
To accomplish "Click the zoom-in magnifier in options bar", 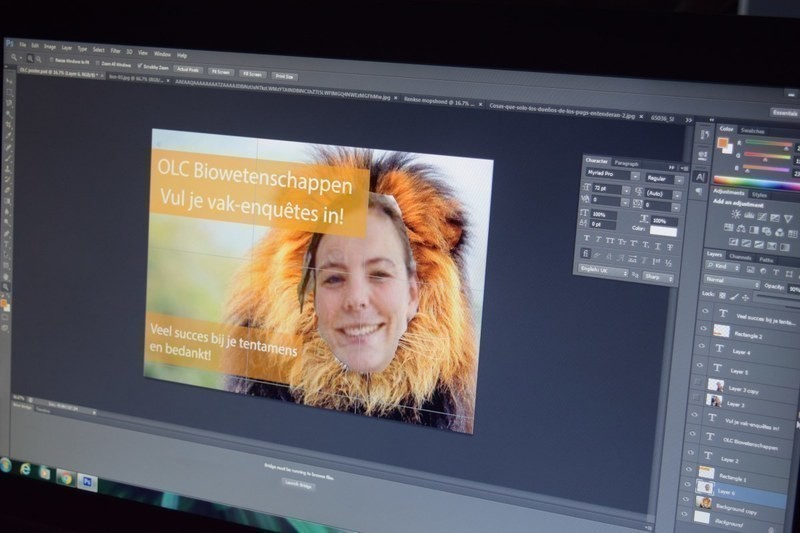I will 30,59.
